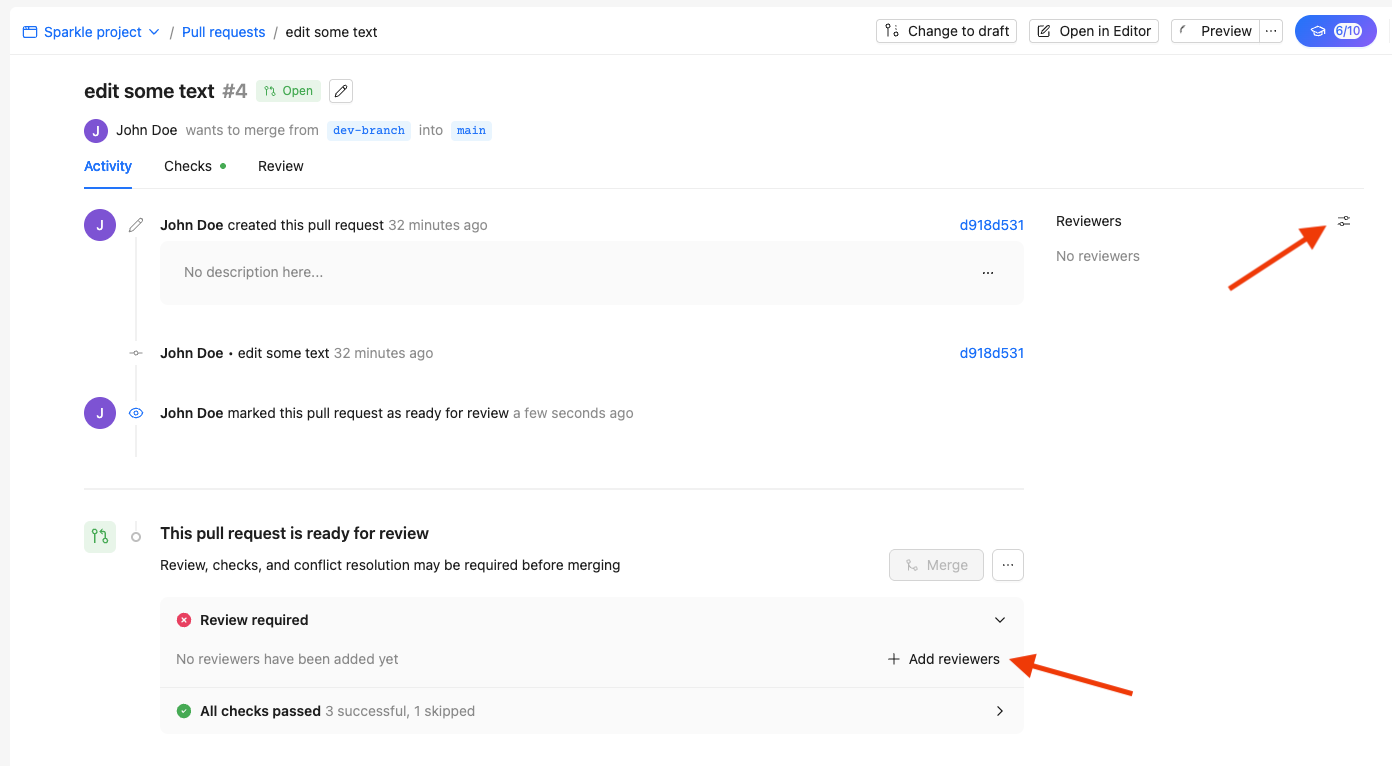The image size is (1392, 766).
Task: Open the 6/10 learning progress badge
Action: (x=1335, y=31)
